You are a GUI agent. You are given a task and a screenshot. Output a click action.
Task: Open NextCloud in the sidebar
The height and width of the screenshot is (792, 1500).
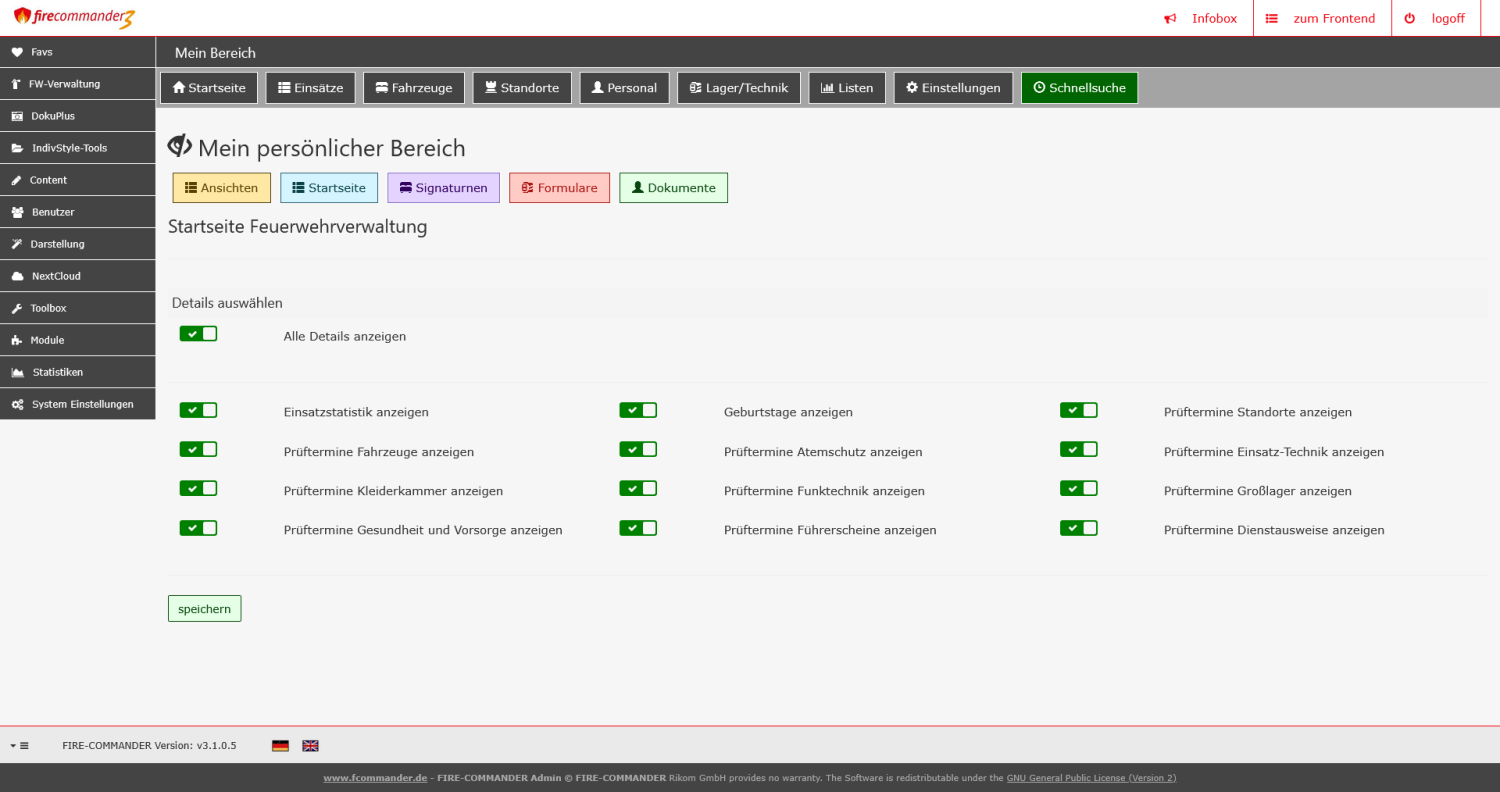tap(55, 276)
